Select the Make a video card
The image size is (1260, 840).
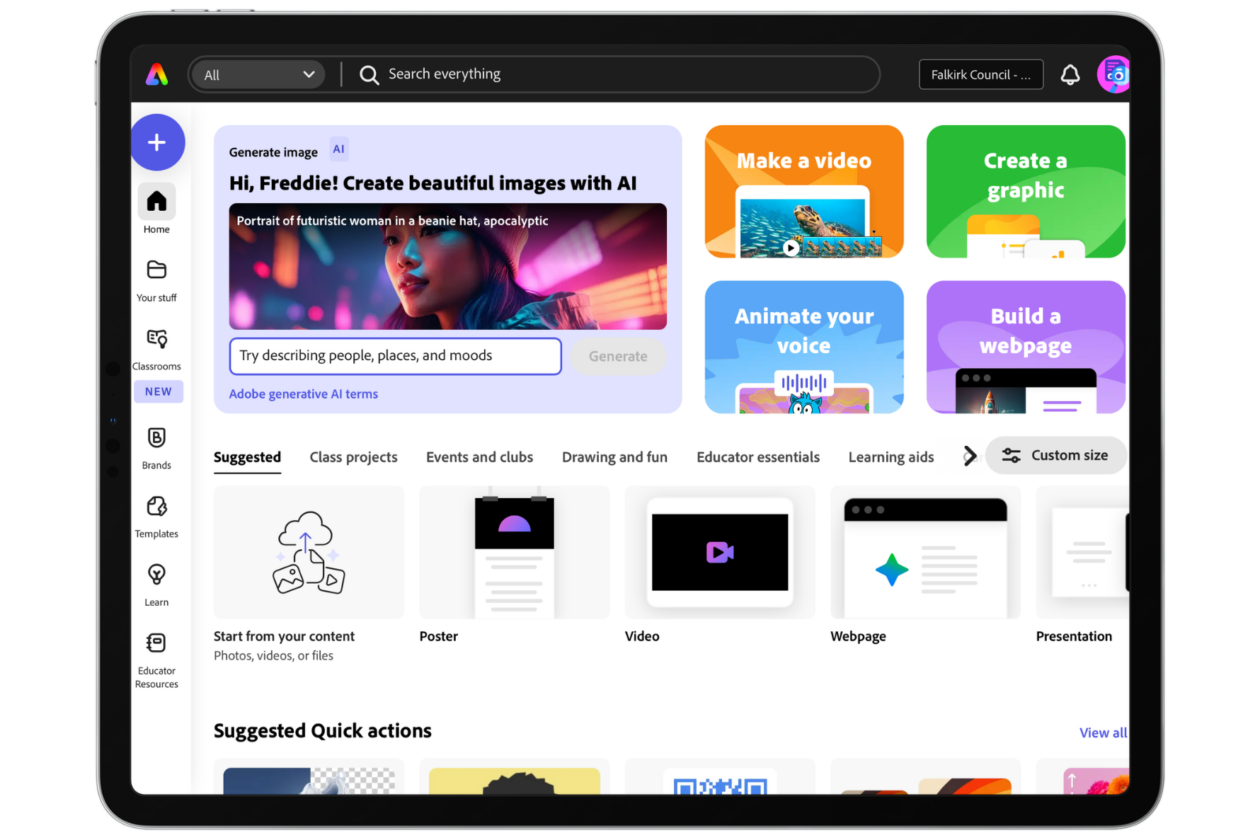[x=804, y=192]
